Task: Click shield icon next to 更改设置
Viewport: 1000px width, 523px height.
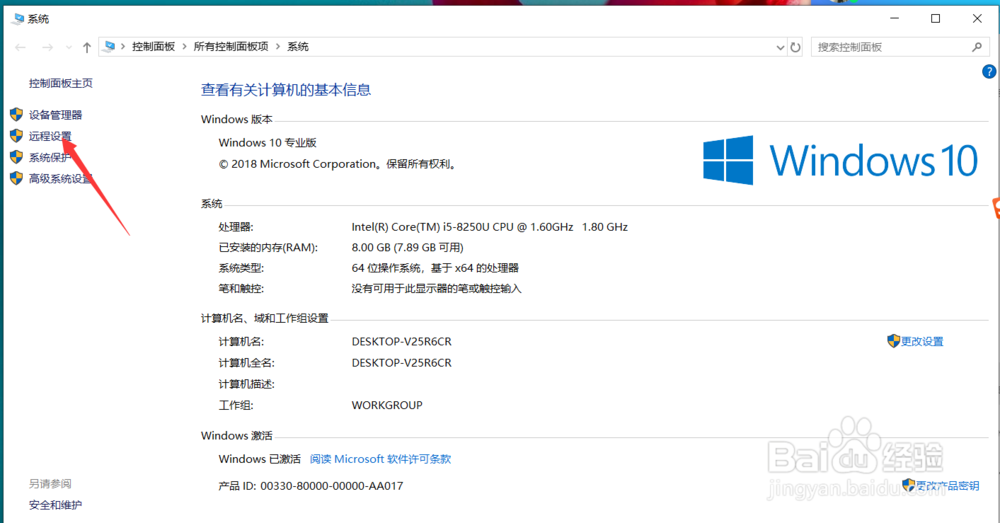Action: coord(893,341)
